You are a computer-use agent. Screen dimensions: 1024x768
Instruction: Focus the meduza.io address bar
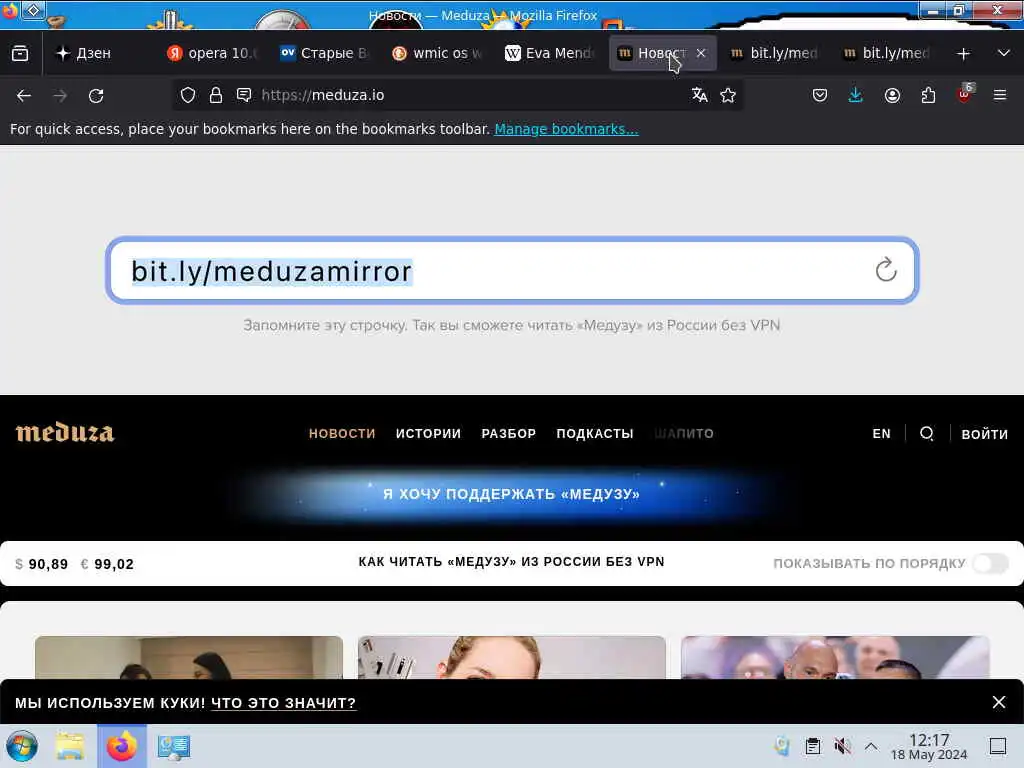click(x=457, y=95)
